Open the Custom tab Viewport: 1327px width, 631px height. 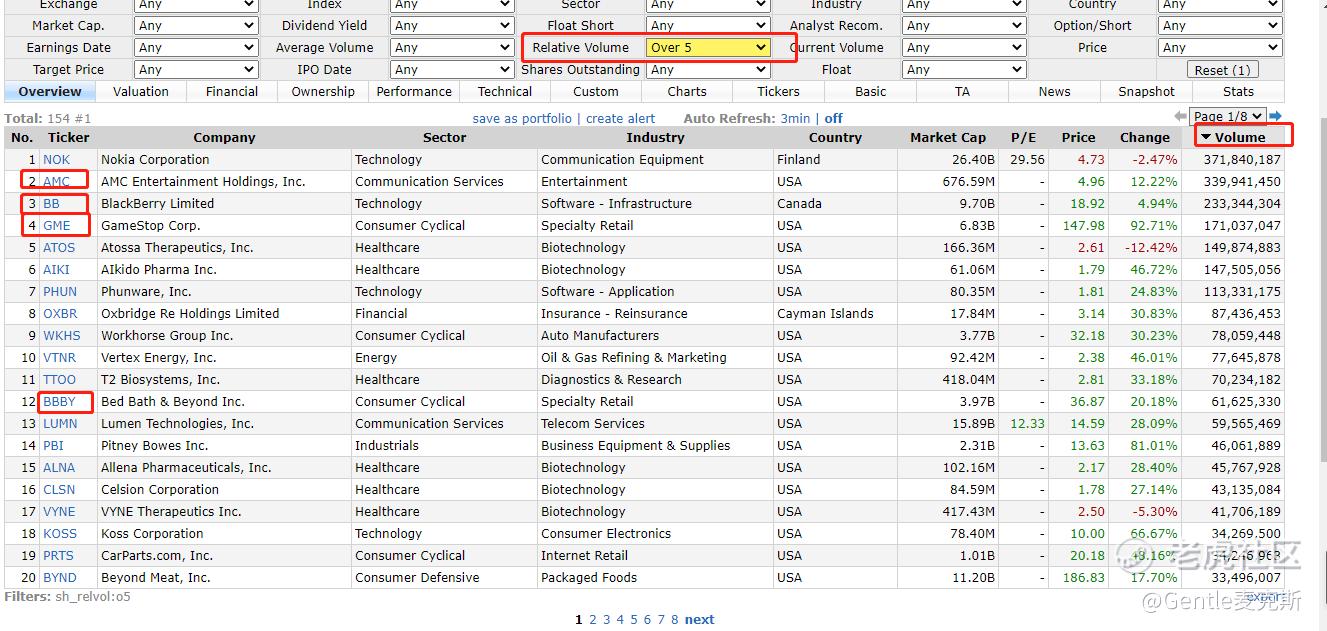coord(596,91)
